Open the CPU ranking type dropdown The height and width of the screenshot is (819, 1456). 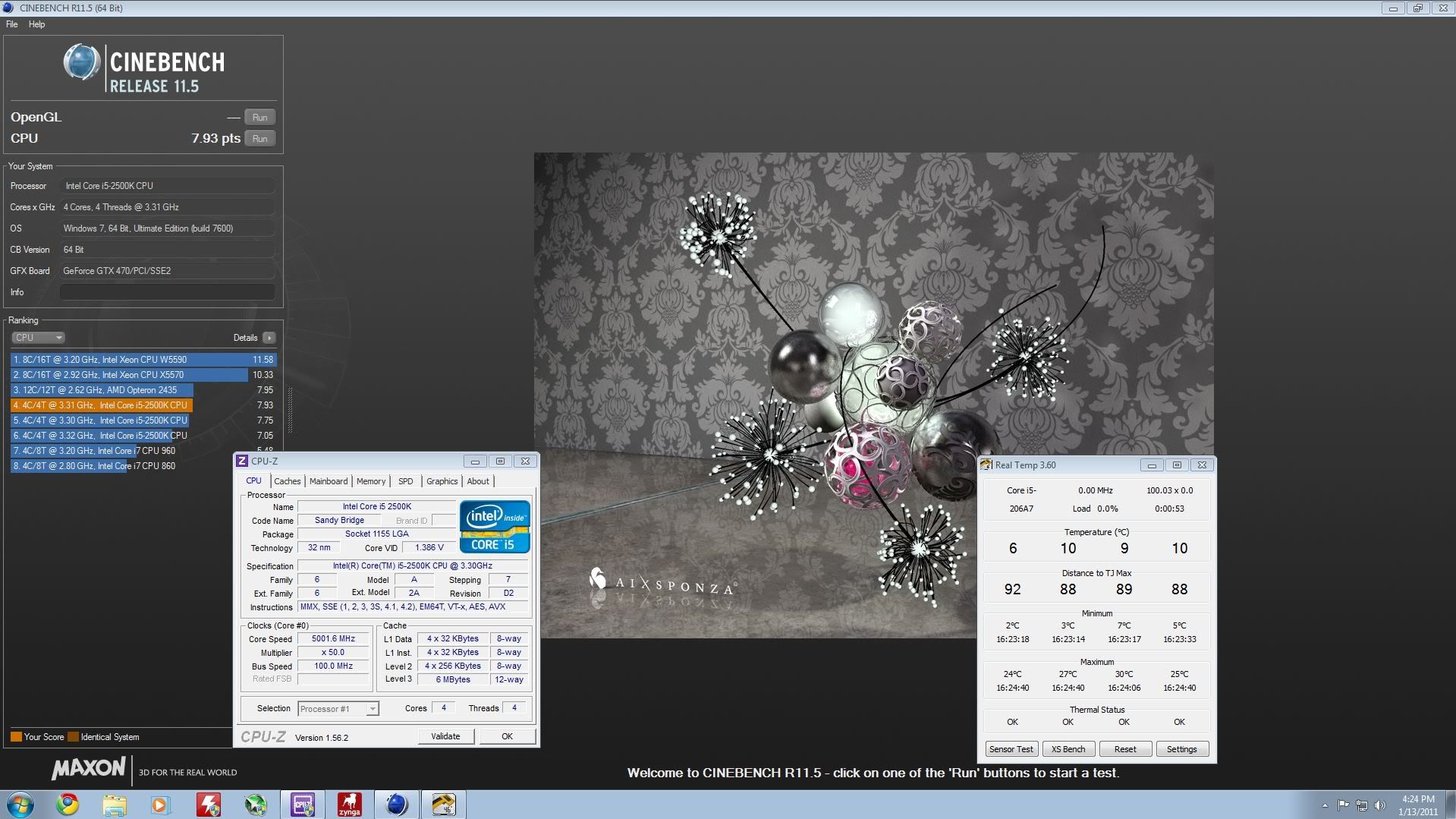(x=38, y=338)
